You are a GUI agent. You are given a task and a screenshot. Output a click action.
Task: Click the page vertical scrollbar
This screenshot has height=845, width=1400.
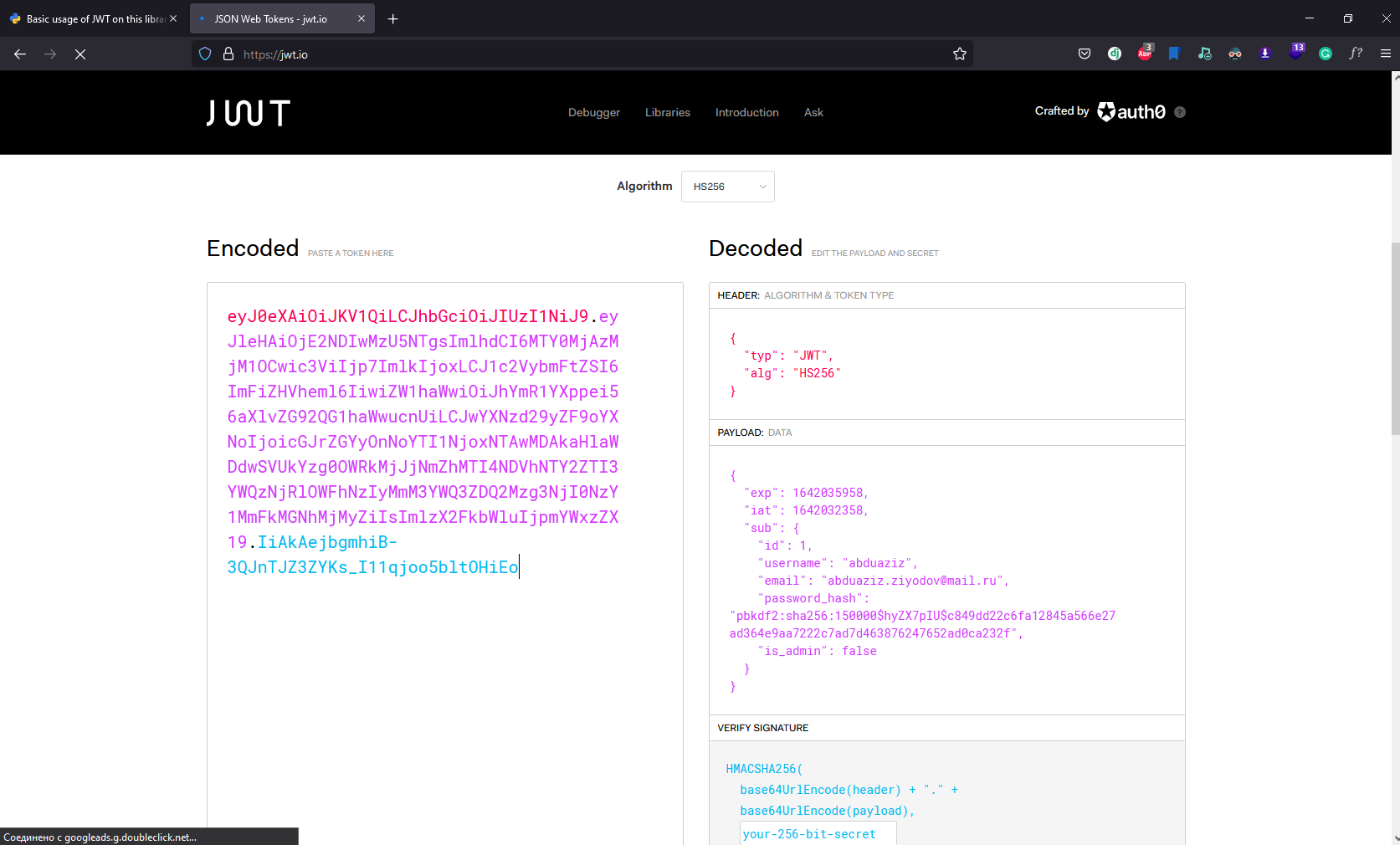point(1395,338)
